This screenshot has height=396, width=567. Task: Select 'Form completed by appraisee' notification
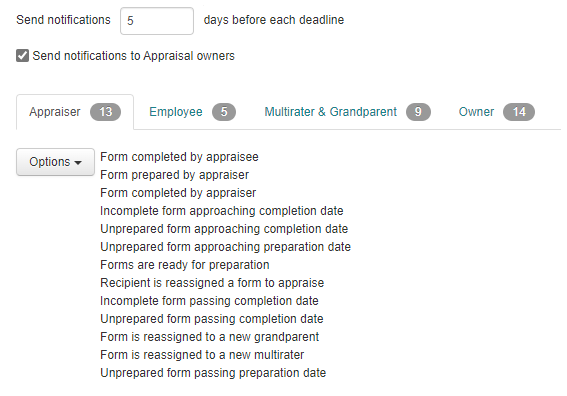[179, 157]
